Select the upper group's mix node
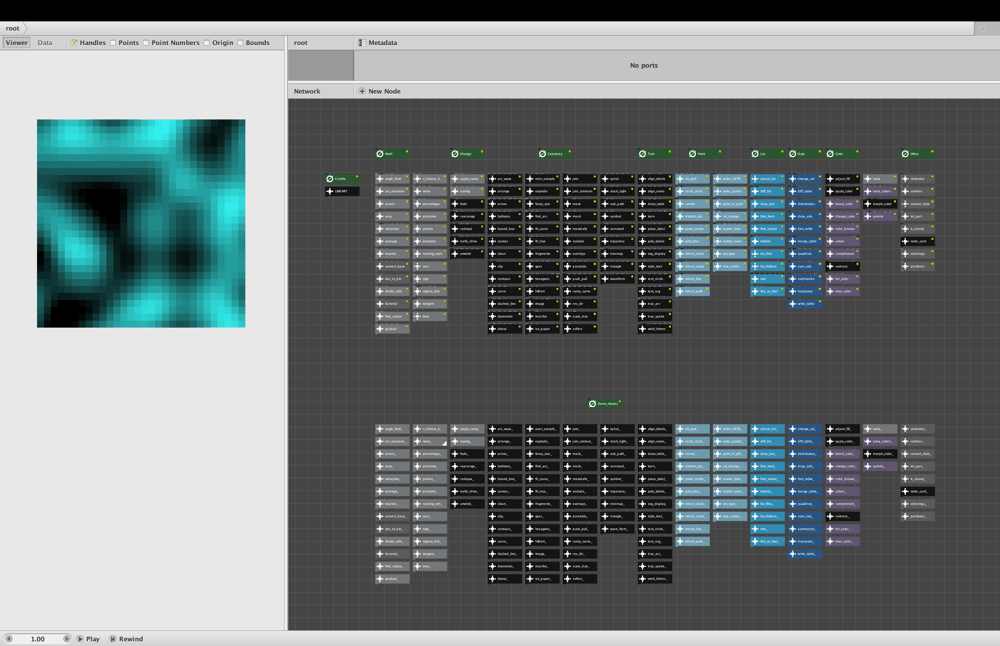 pos(768,279)
